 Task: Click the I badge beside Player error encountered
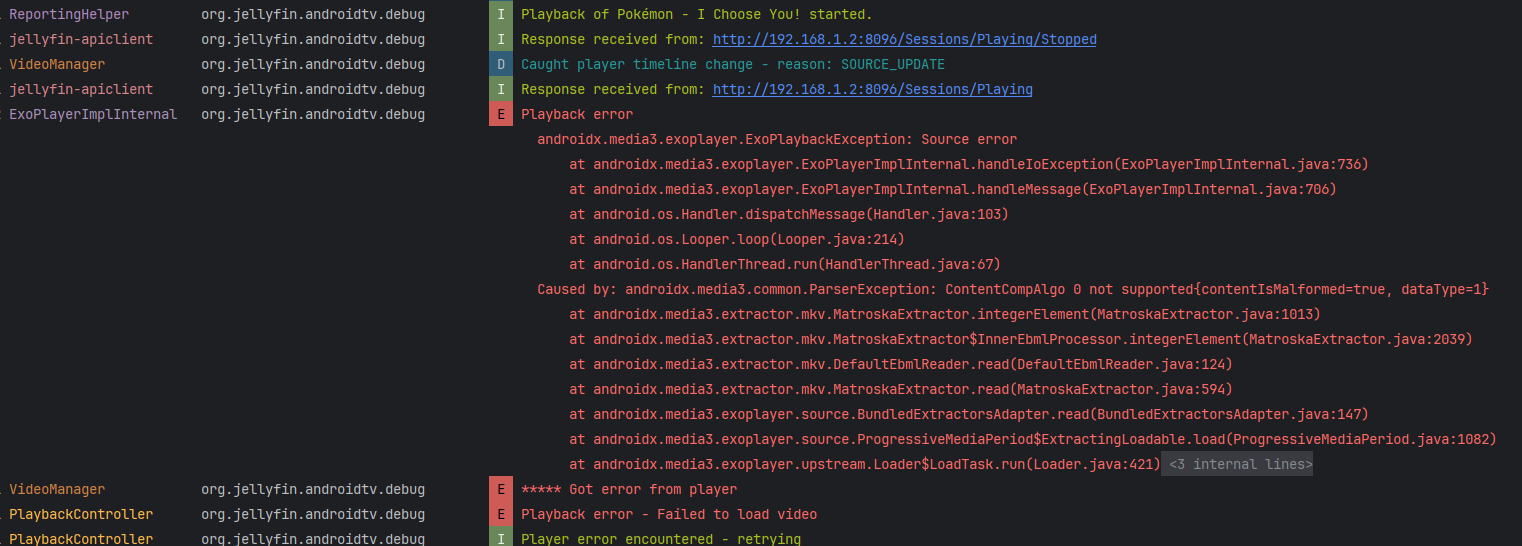[501, 538]
